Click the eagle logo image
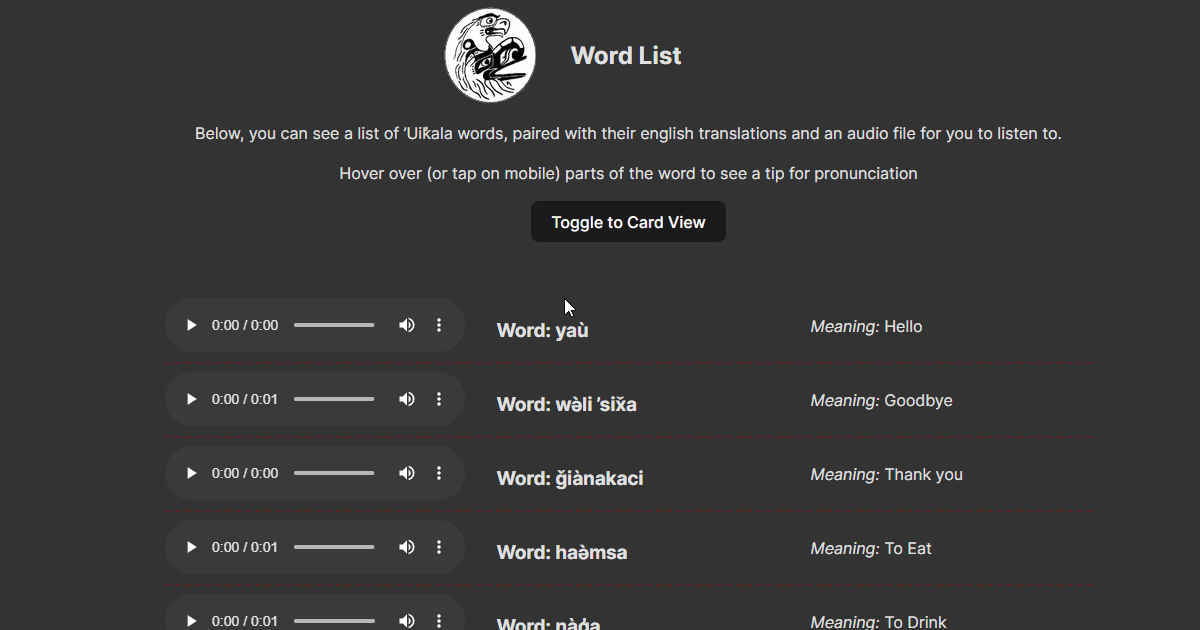Viewport: 1200px width, 630px height. [490, 56]
